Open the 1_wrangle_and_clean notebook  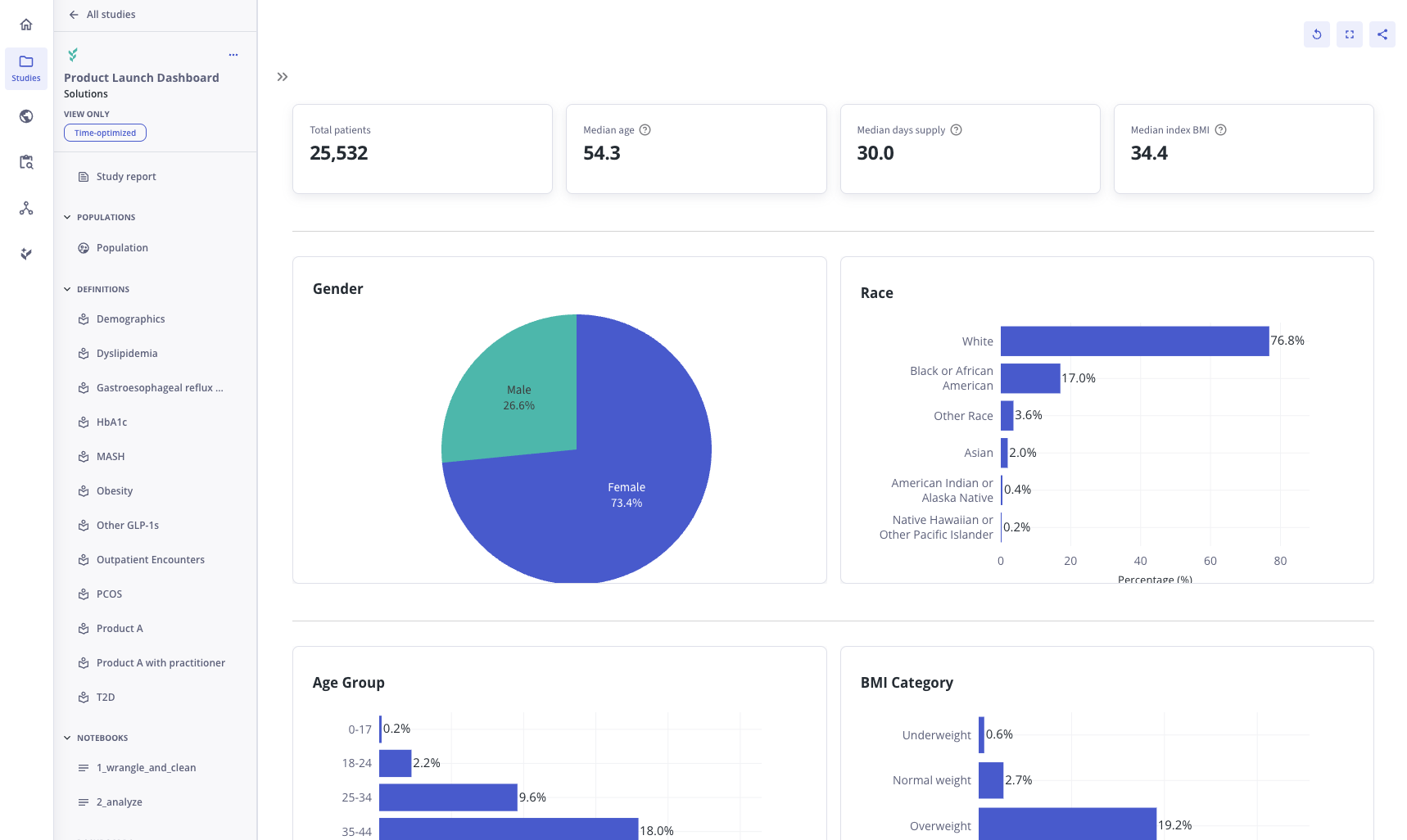(x=146, y=768)
